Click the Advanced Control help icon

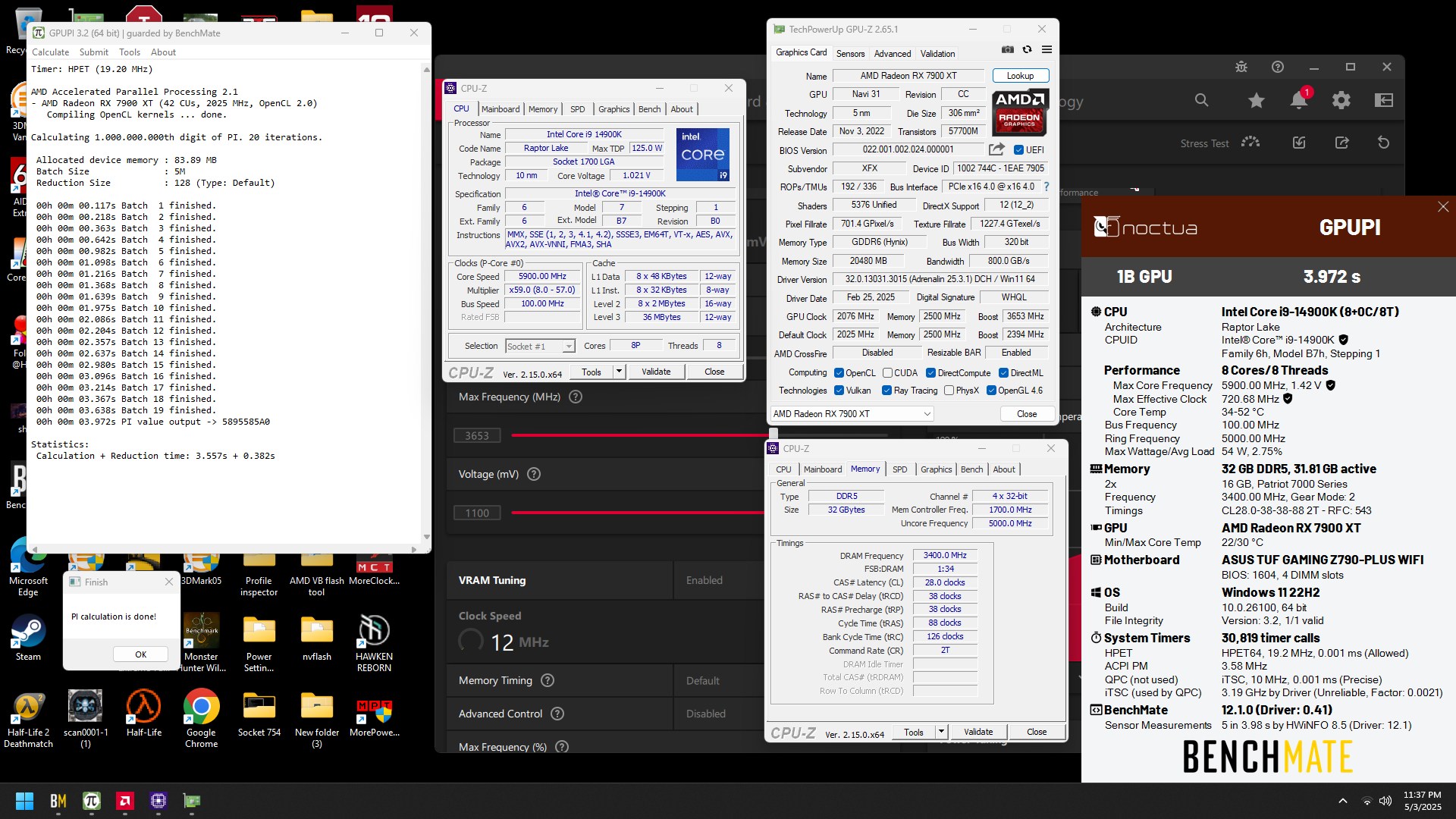pyautogui.click(x=557, y=714)
